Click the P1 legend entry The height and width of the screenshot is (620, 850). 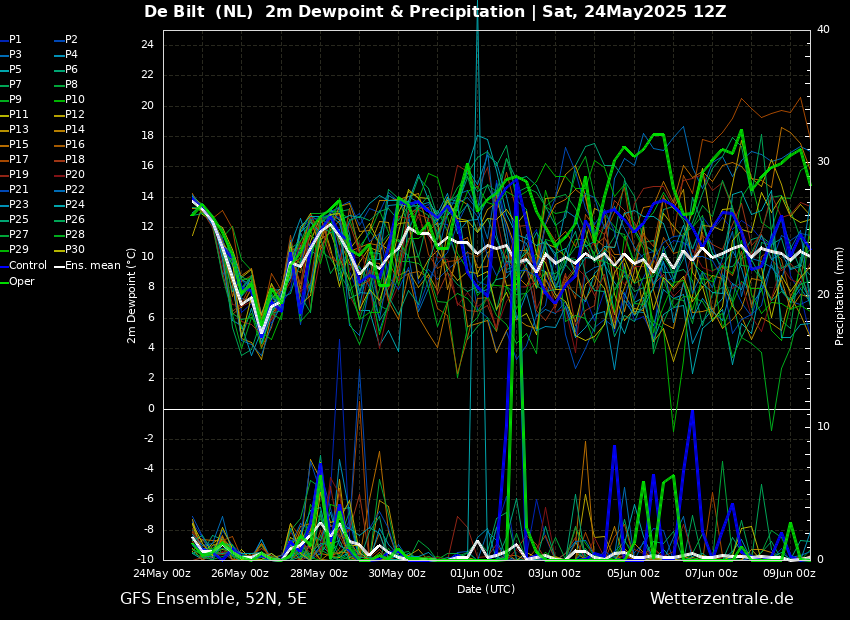pyautogui.click(x=15, y=40)
